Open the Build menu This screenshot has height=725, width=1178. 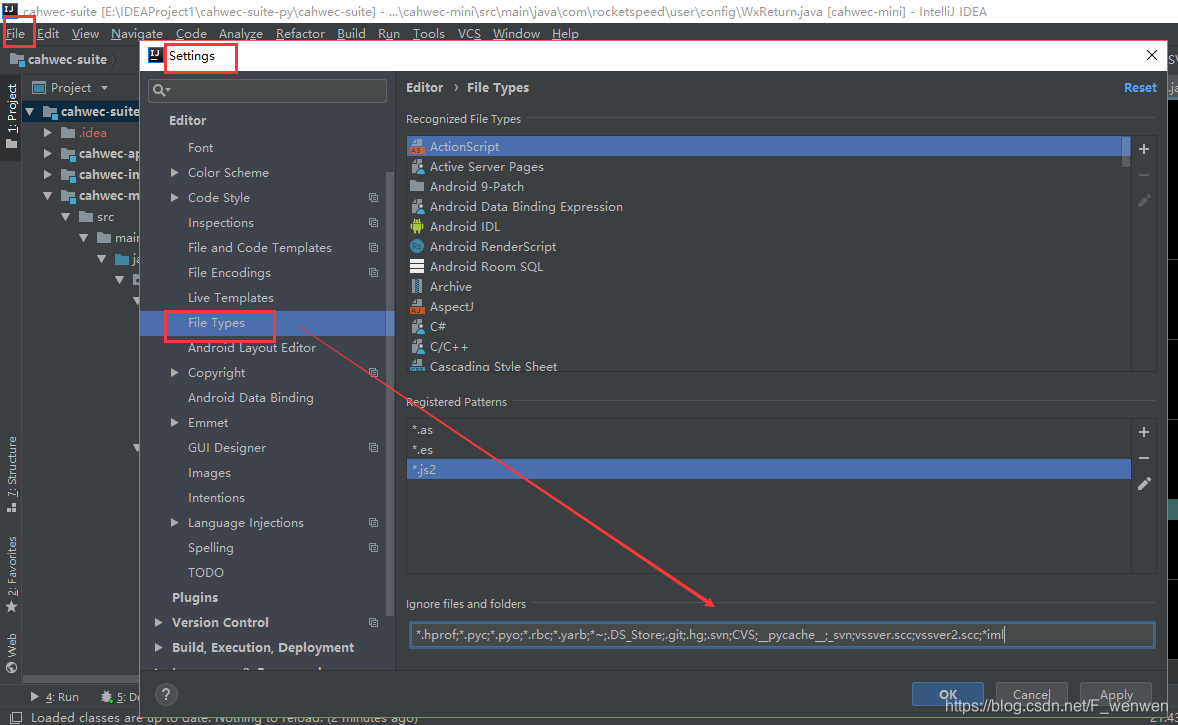point(351,34)
